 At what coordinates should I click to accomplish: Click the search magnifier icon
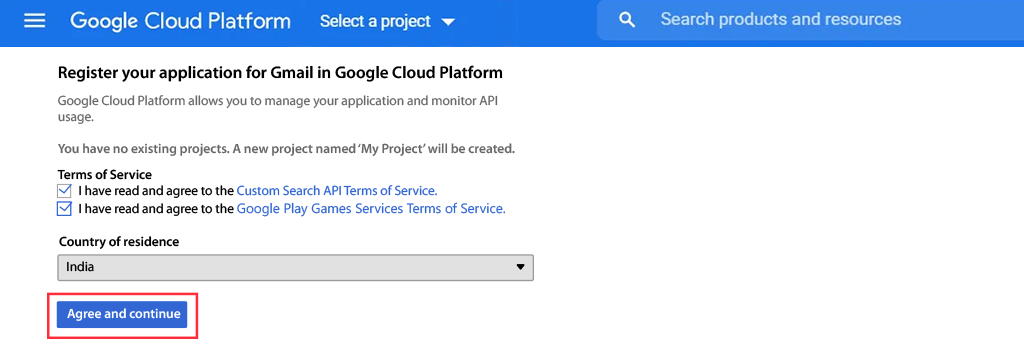[627, 20]
